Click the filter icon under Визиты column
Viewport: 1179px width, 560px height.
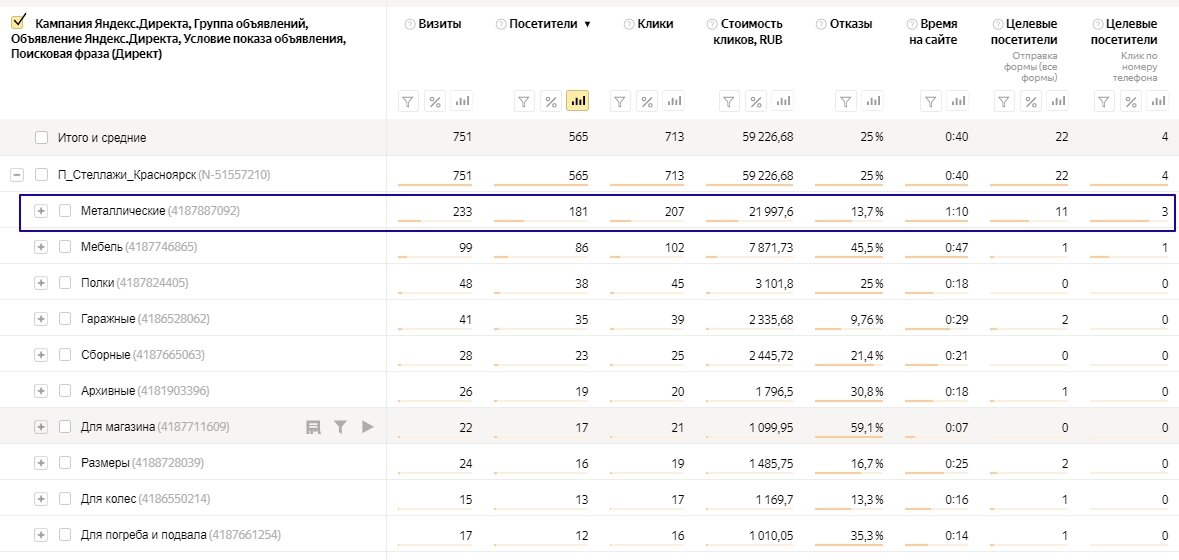[x=408, y=101]
